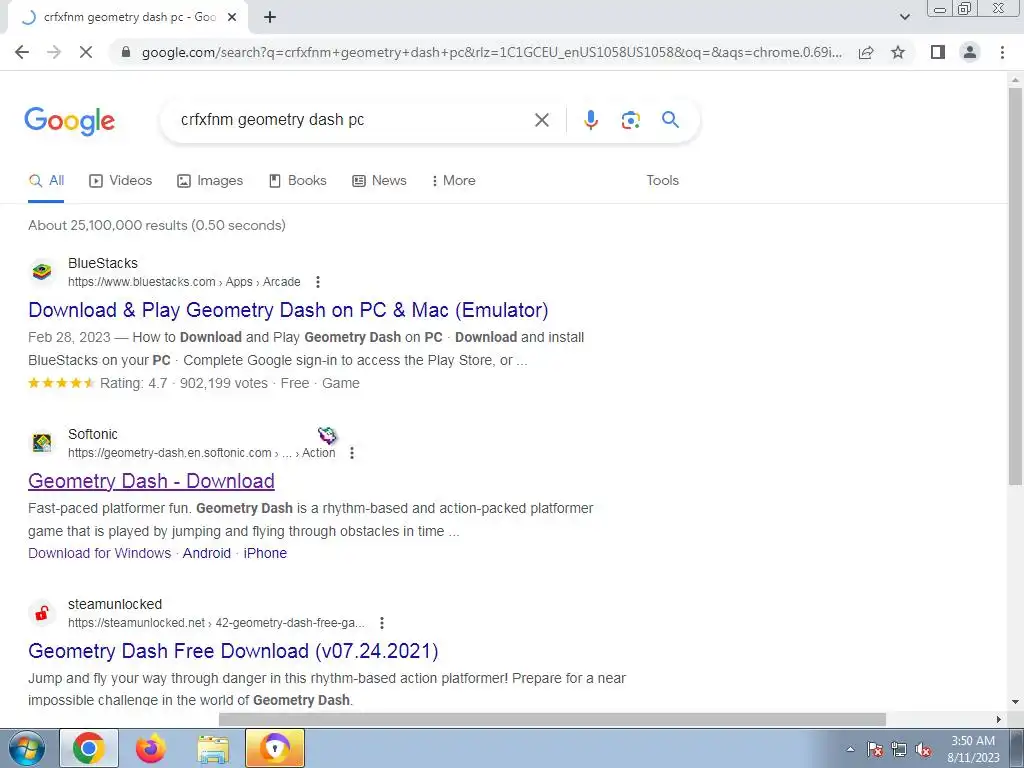Screen dimensions: 1024x768
Task: Click the Action Center flag tray icon
Action: pyautogui.click(x=875, y=750)
